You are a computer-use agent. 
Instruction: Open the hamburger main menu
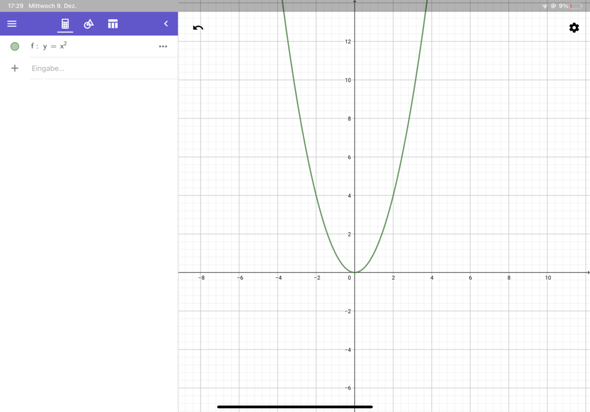click(x=12, y=24)
